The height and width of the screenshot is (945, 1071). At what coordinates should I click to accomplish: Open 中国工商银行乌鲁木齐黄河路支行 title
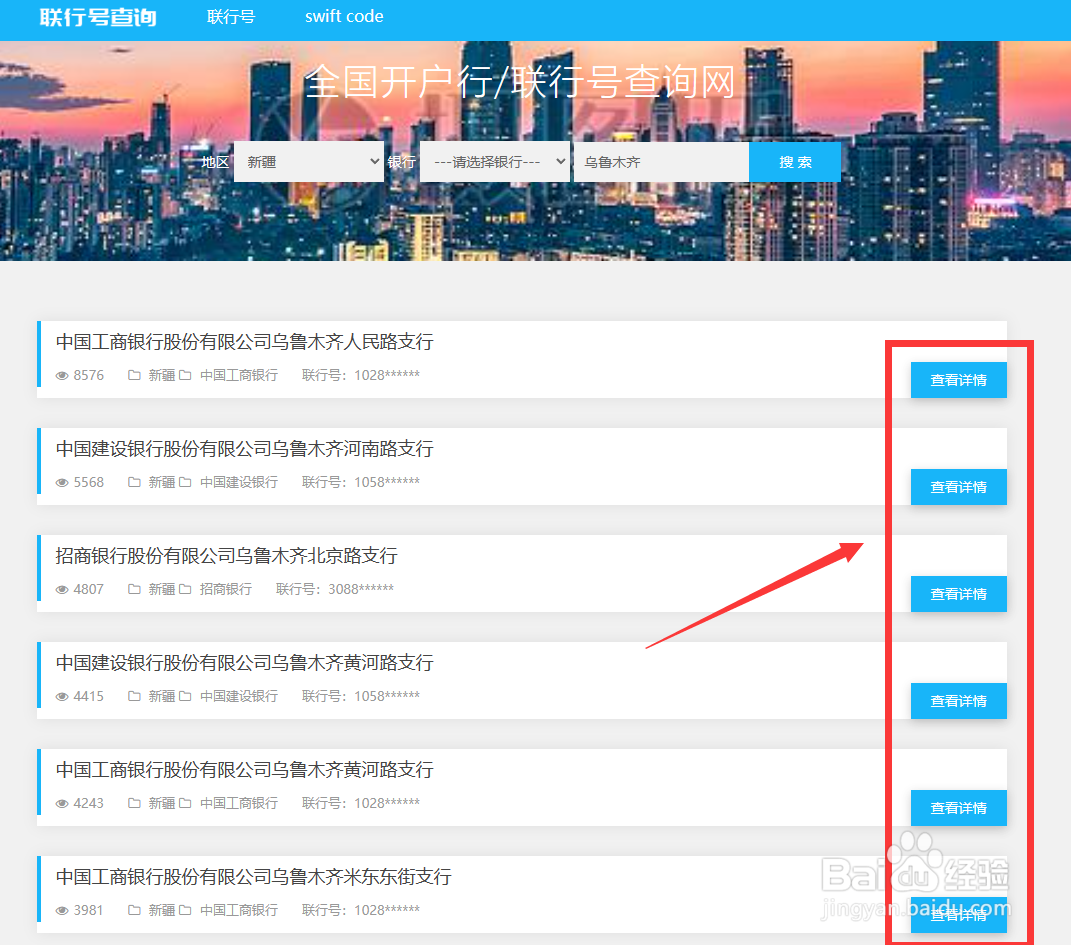245,770
